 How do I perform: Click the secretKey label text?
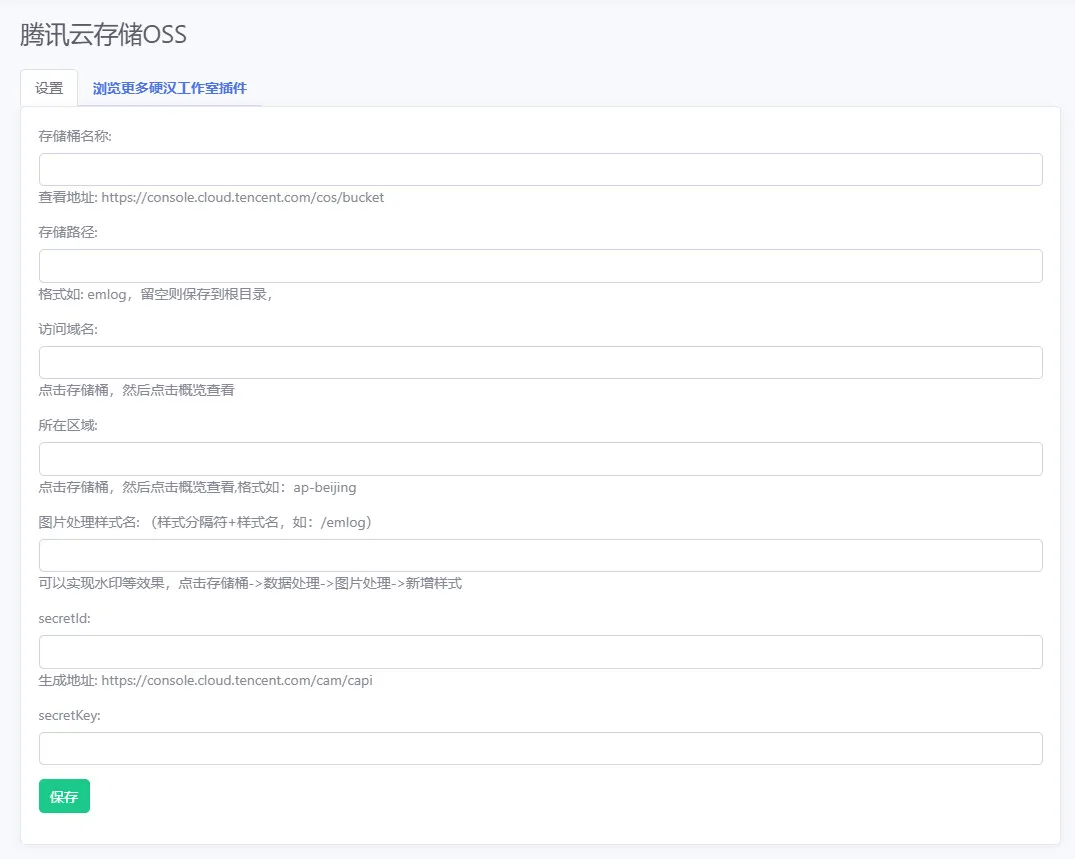[69, 716]
